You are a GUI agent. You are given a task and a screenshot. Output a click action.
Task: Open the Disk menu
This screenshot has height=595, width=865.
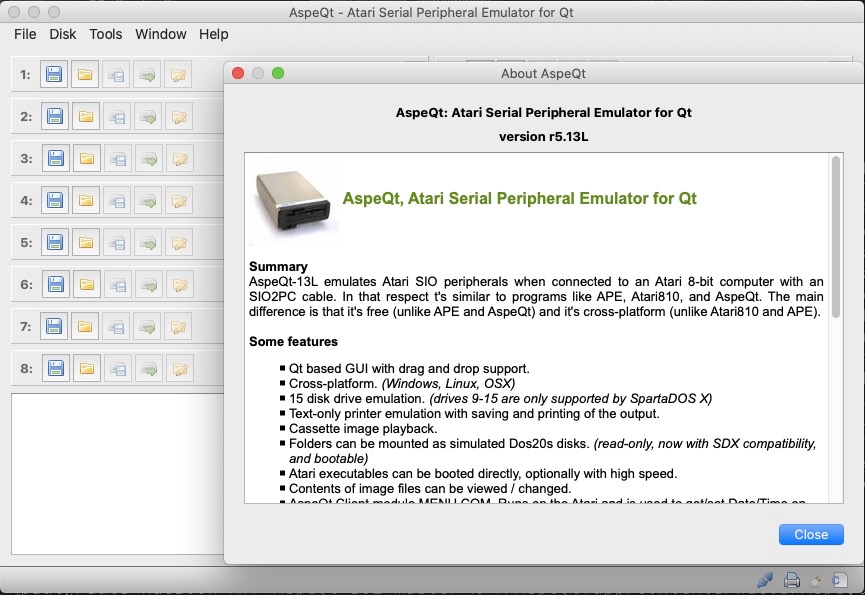pyautogui.click(x=63, y=33)
